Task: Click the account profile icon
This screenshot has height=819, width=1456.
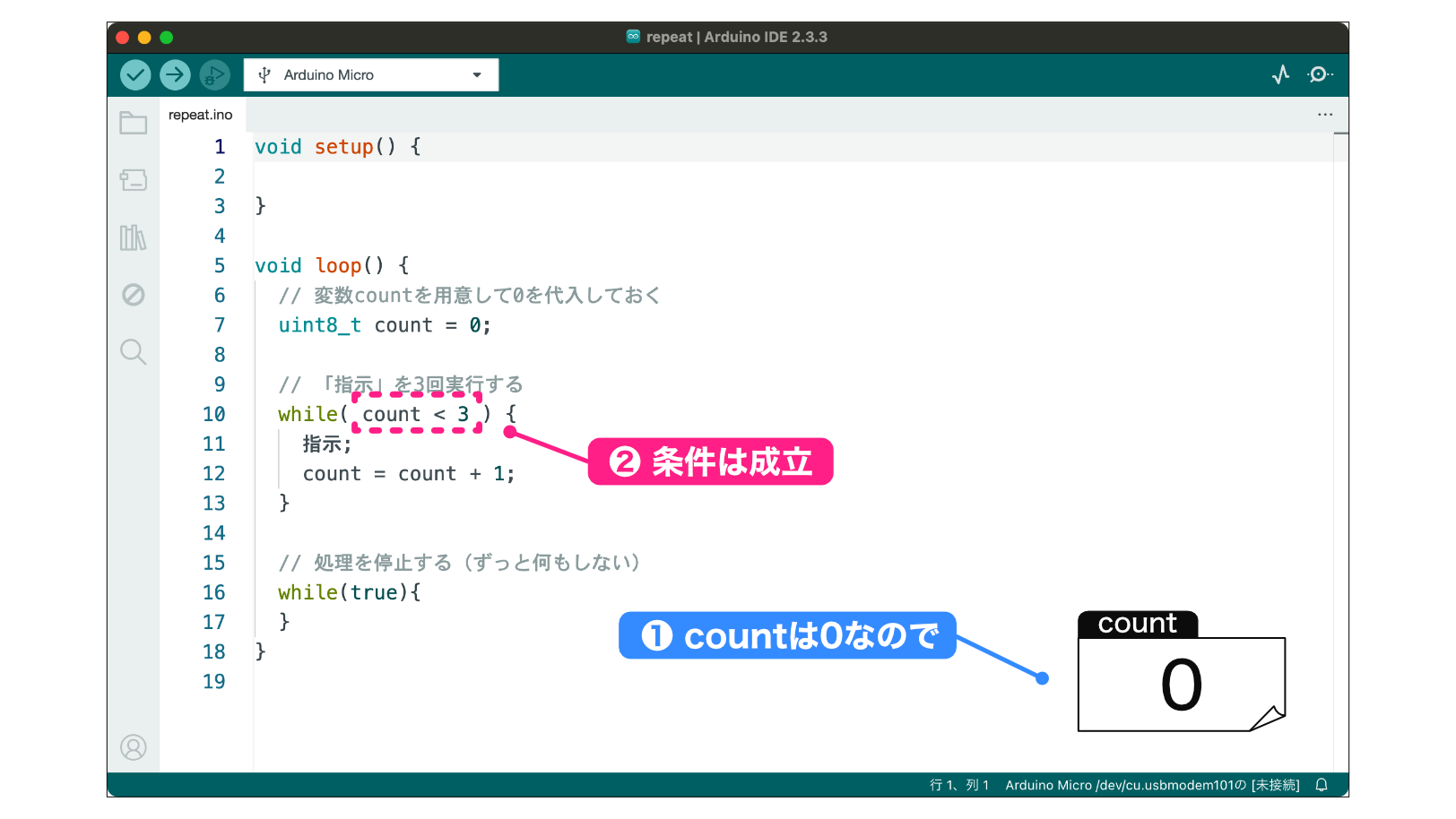Action: click(134, 747)
